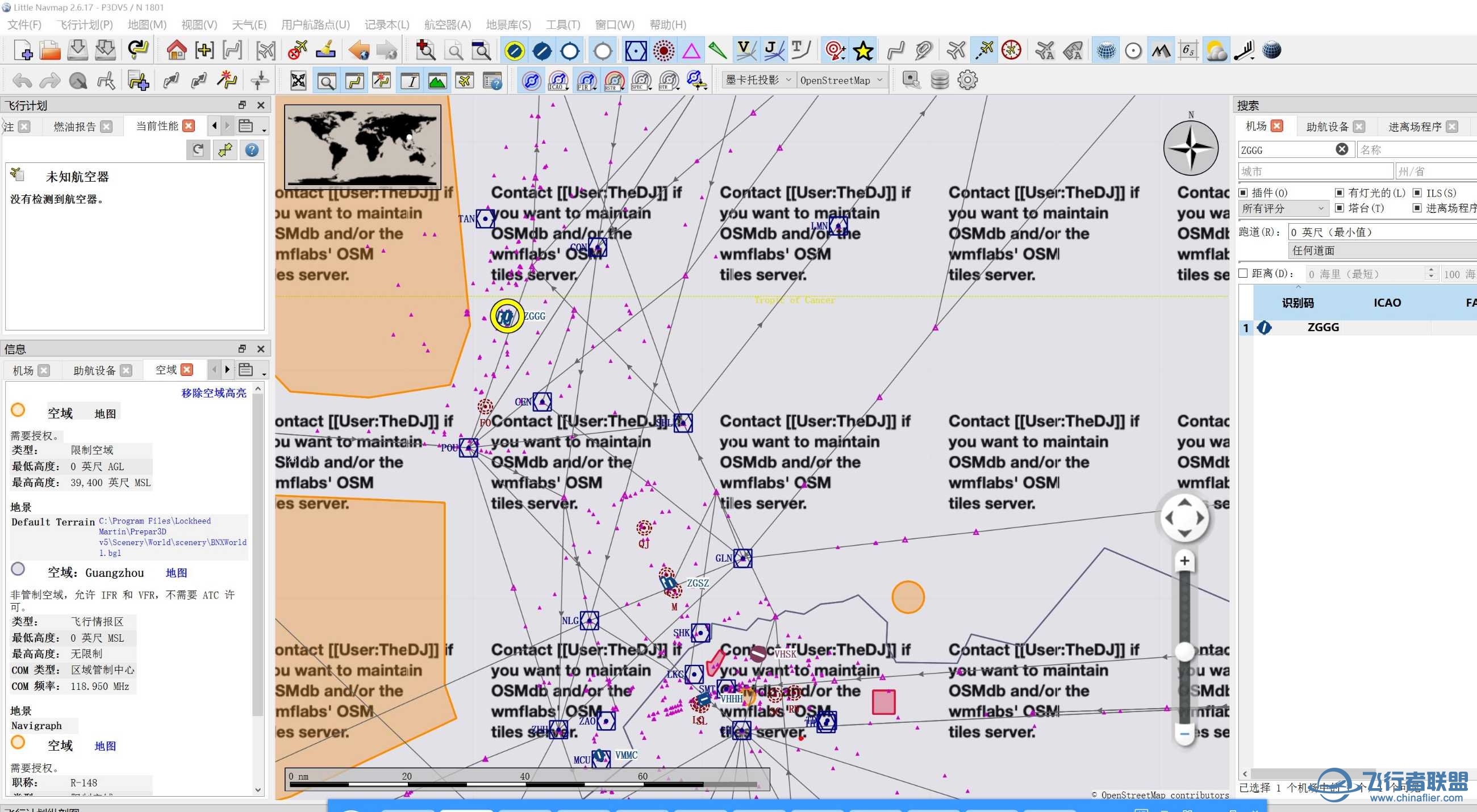
Task: Click the map zoom-in magnifier toolbar icon
Action: click(425, 51)
